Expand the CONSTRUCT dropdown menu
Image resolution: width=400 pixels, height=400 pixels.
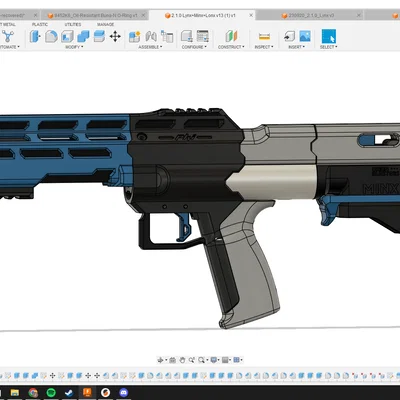click(231, 47)
